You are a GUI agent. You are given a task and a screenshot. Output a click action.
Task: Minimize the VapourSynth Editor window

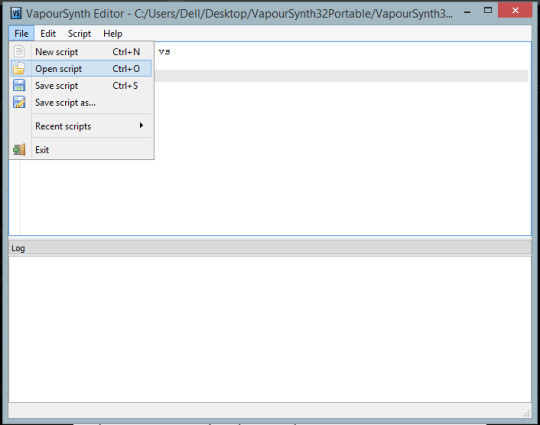pos(467,12)
